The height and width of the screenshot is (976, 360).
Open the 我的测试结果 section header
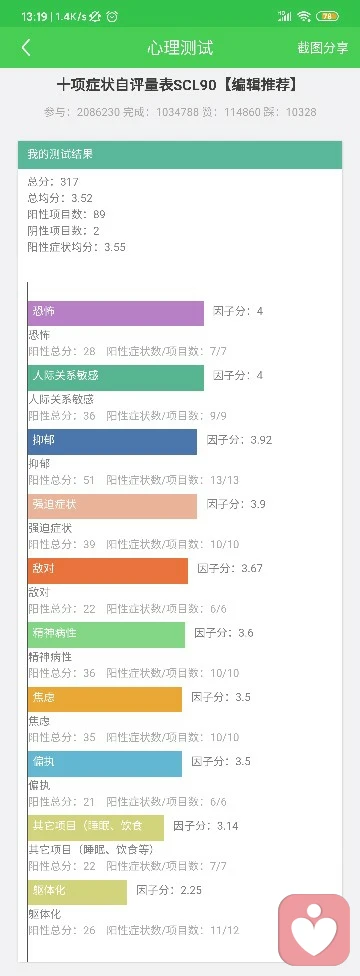pos(180,154)
